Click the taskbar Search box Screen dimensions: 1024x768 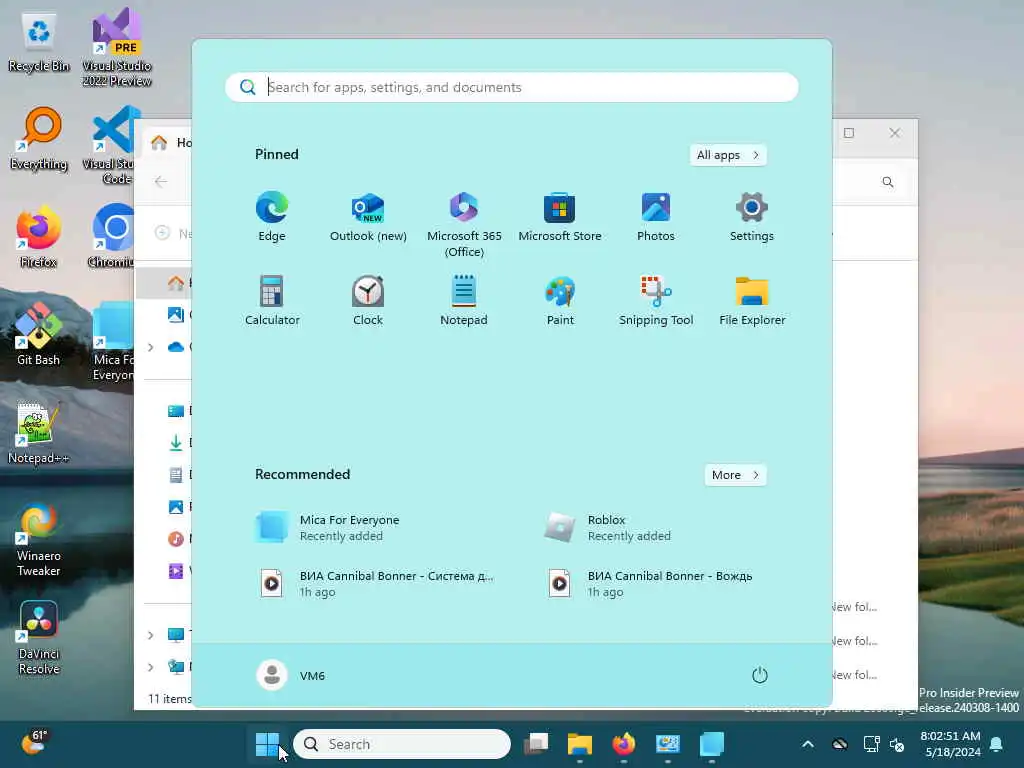click(x=402, y=744)
